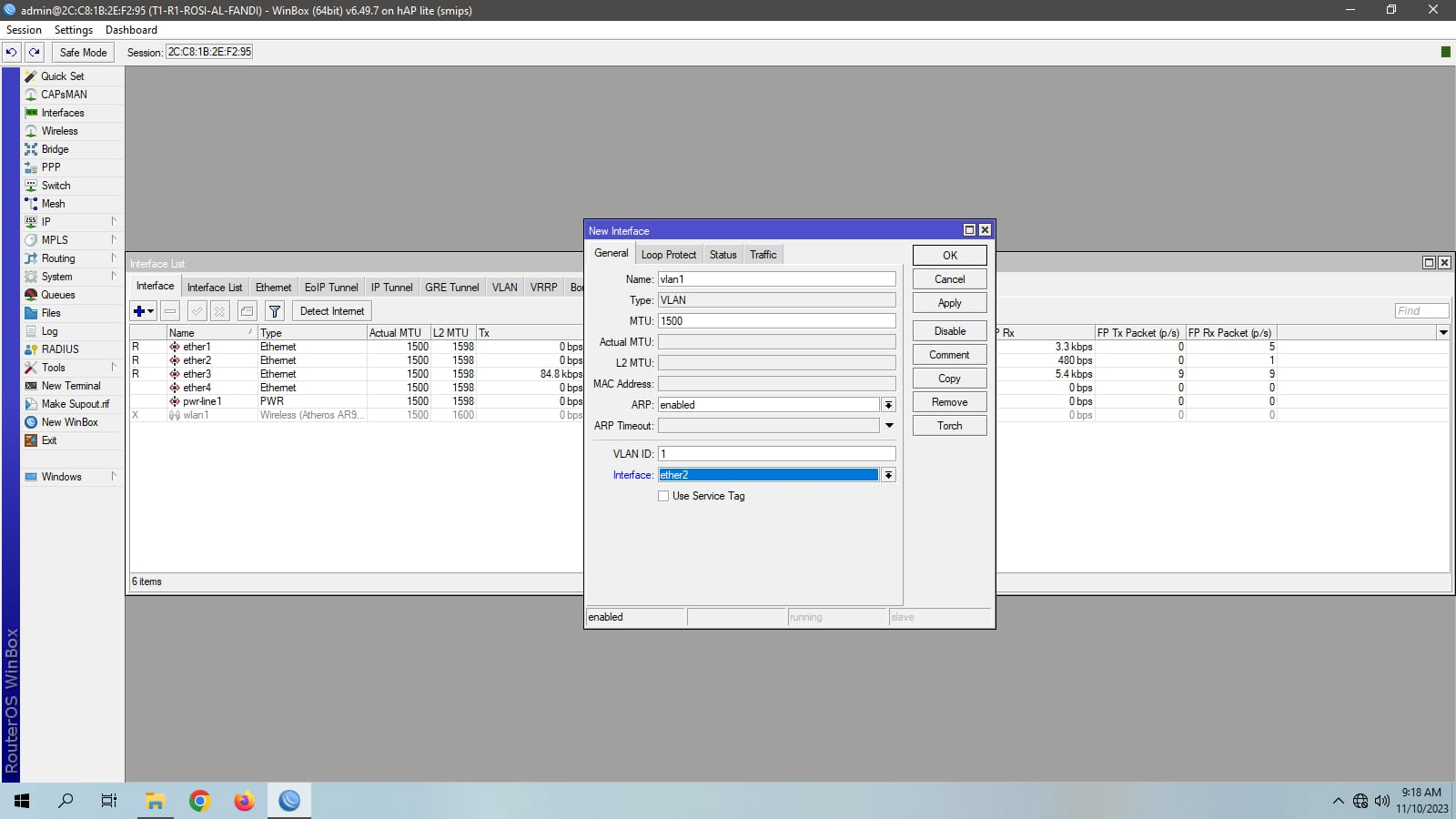
Task: Select the ether3 row in Interface List
Action: pos(357,374)
